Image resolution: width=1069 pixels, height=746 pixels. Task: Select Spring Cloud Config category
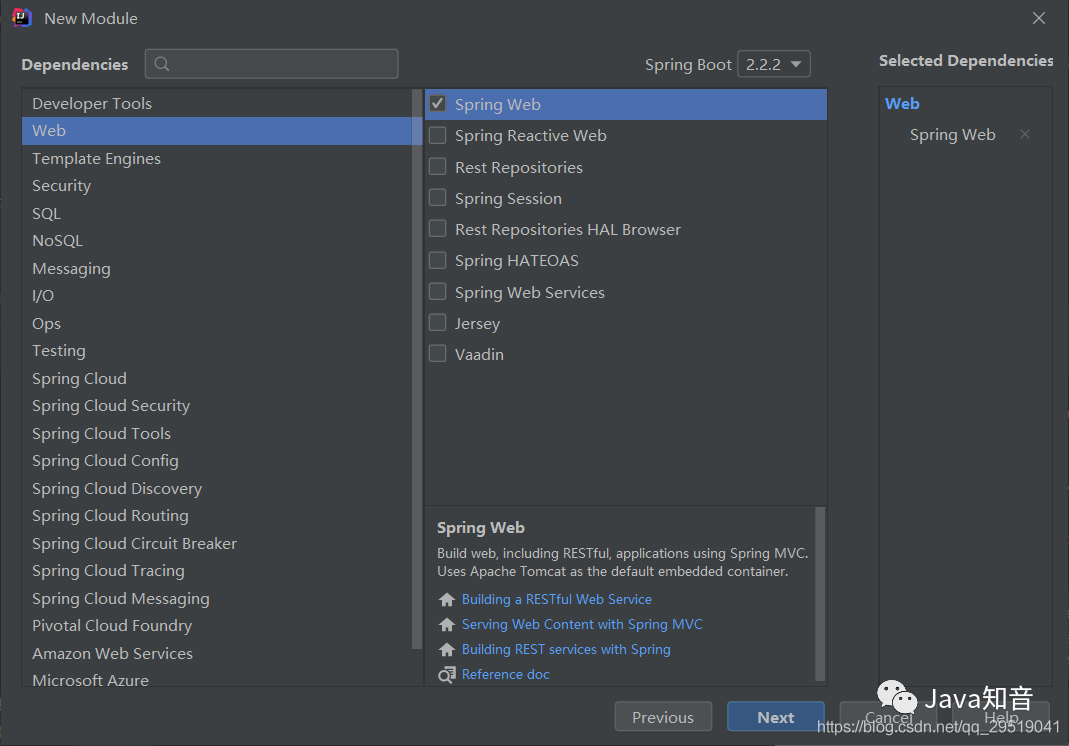[x=217, y=461]
